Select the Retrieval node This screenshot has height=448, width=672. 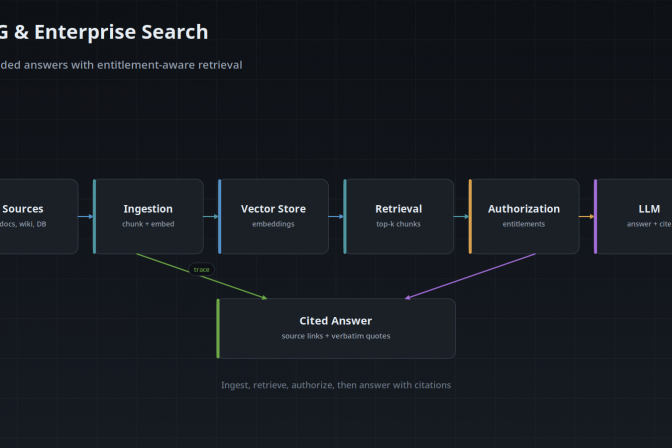399,216
